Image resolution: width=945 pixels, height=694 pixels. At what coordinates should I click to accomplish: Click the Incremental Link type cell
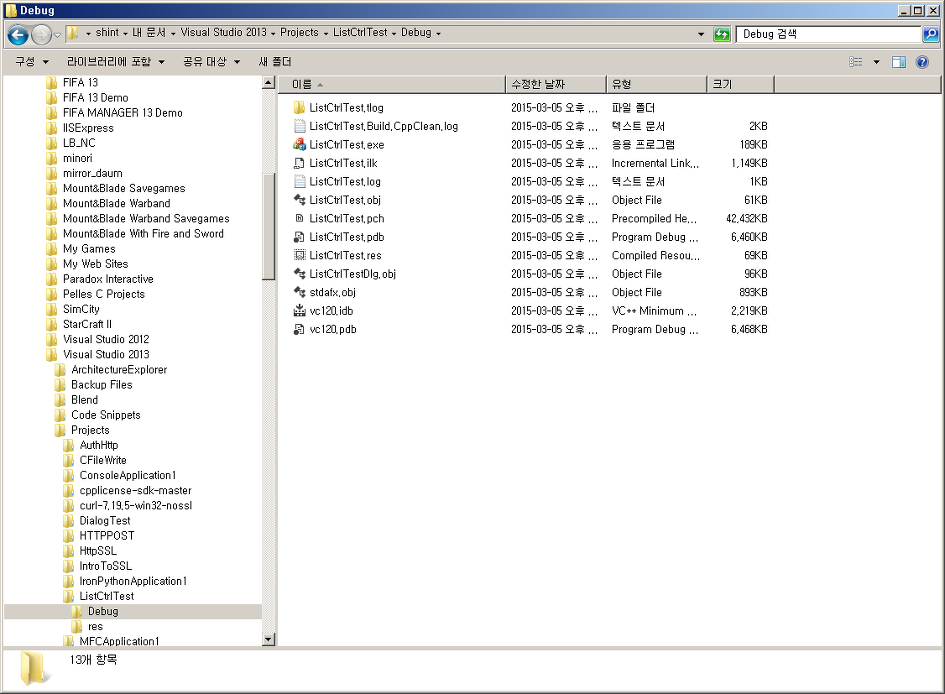pos(655,163)
